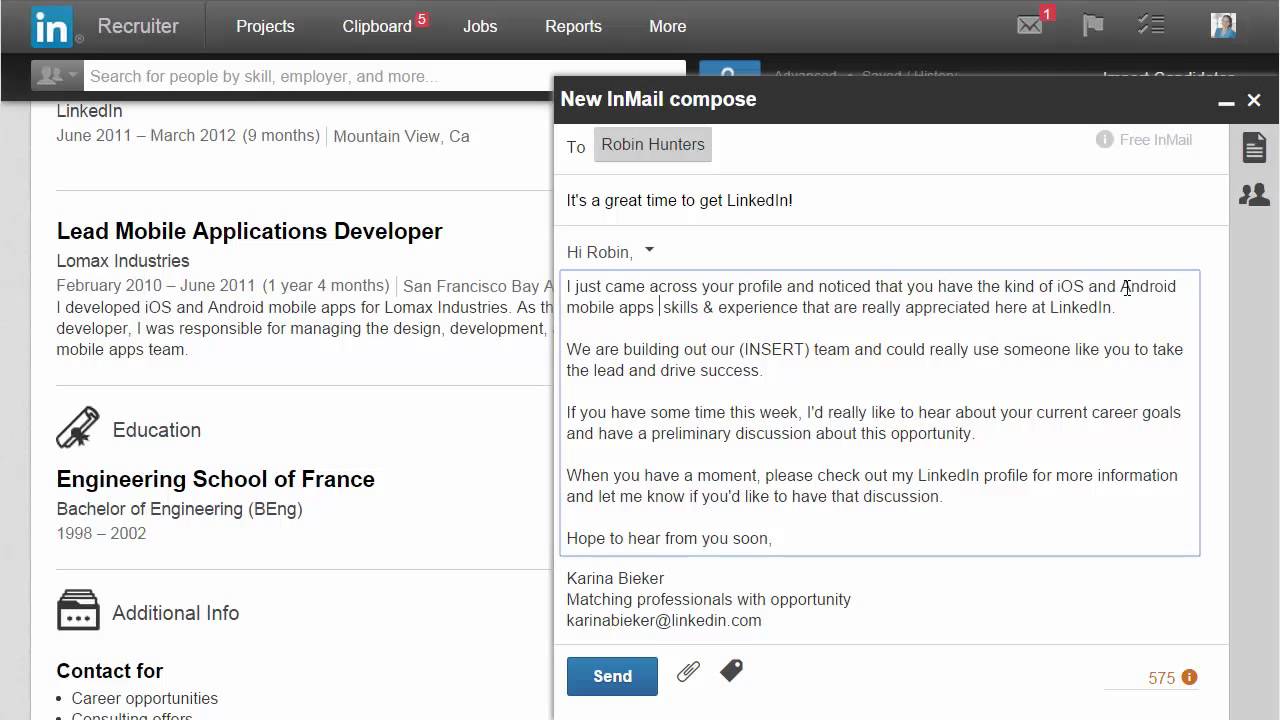Close the New InMail compose window
This screenshot has width=1280, height=720.
click(x=1254, y=100)
